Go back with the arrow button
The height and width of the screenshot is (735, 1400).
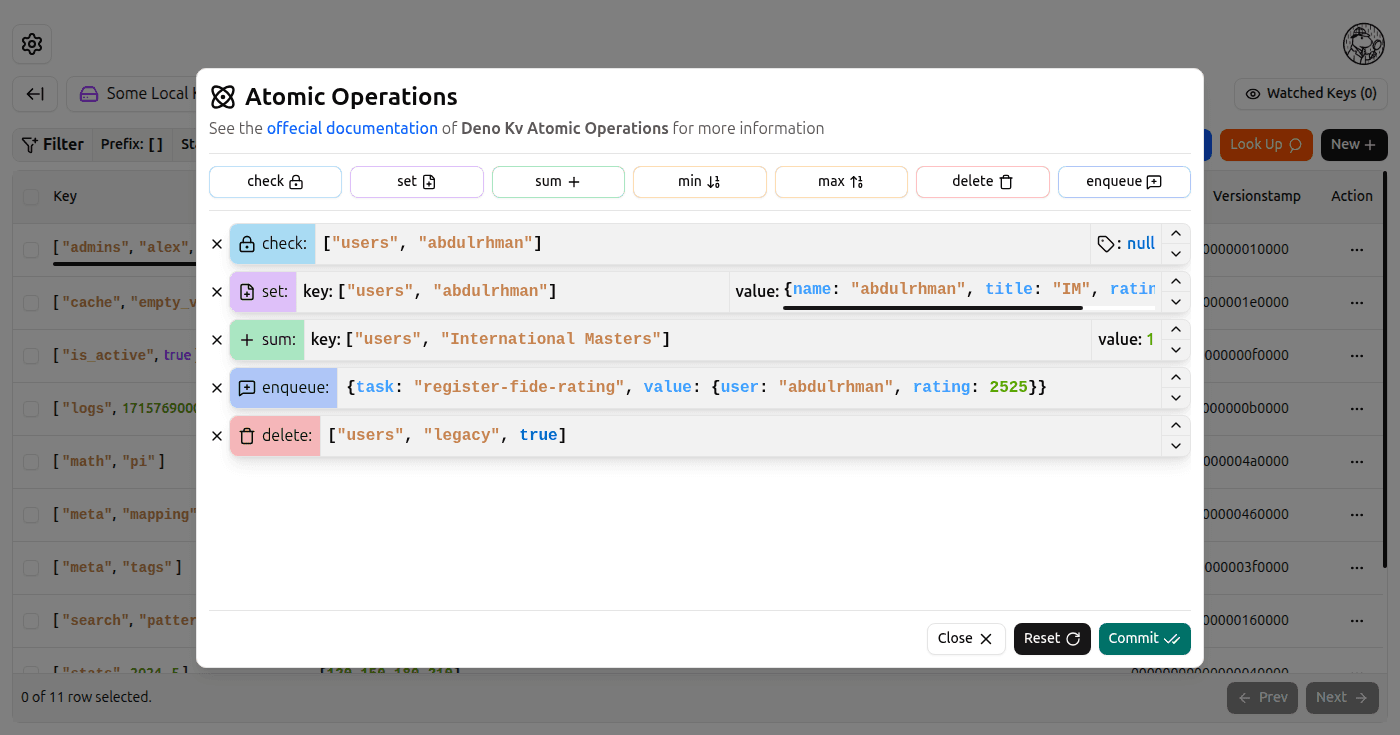[x=35, y=94]
